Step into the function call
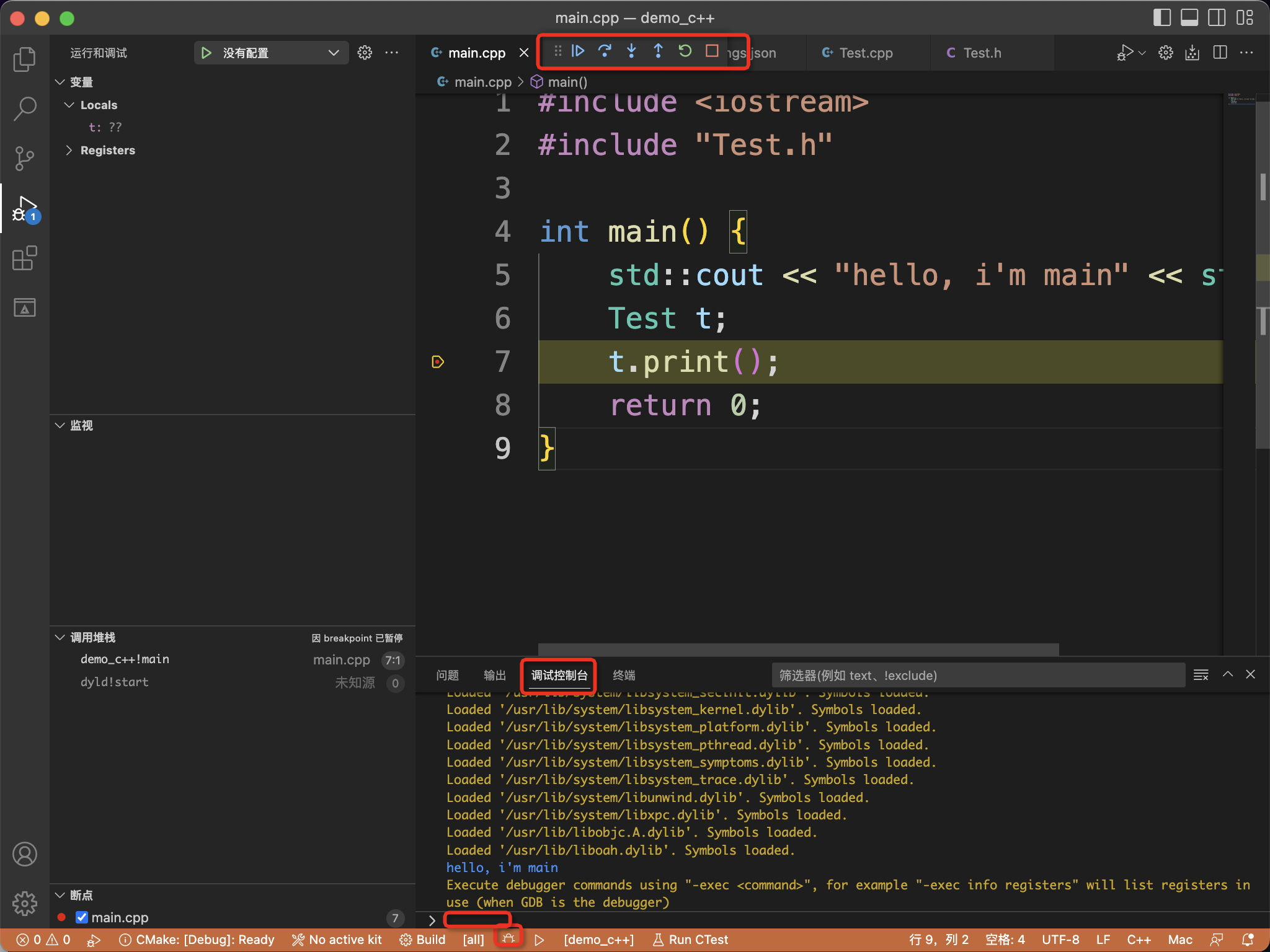The width and height of the screenshot is (1270, 952). [x=631, y=51]
